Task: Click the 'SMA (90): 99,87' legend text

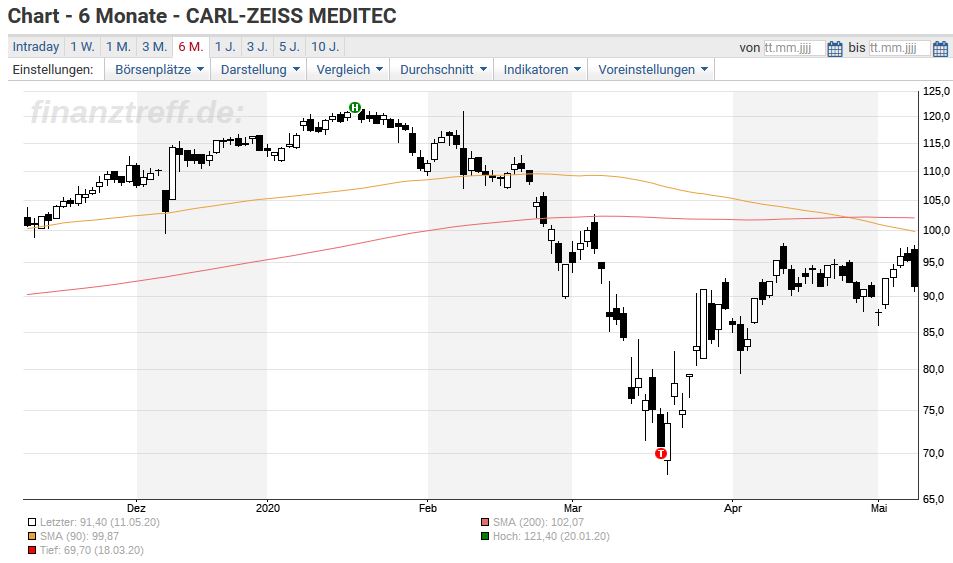Action: coord(80,536)
